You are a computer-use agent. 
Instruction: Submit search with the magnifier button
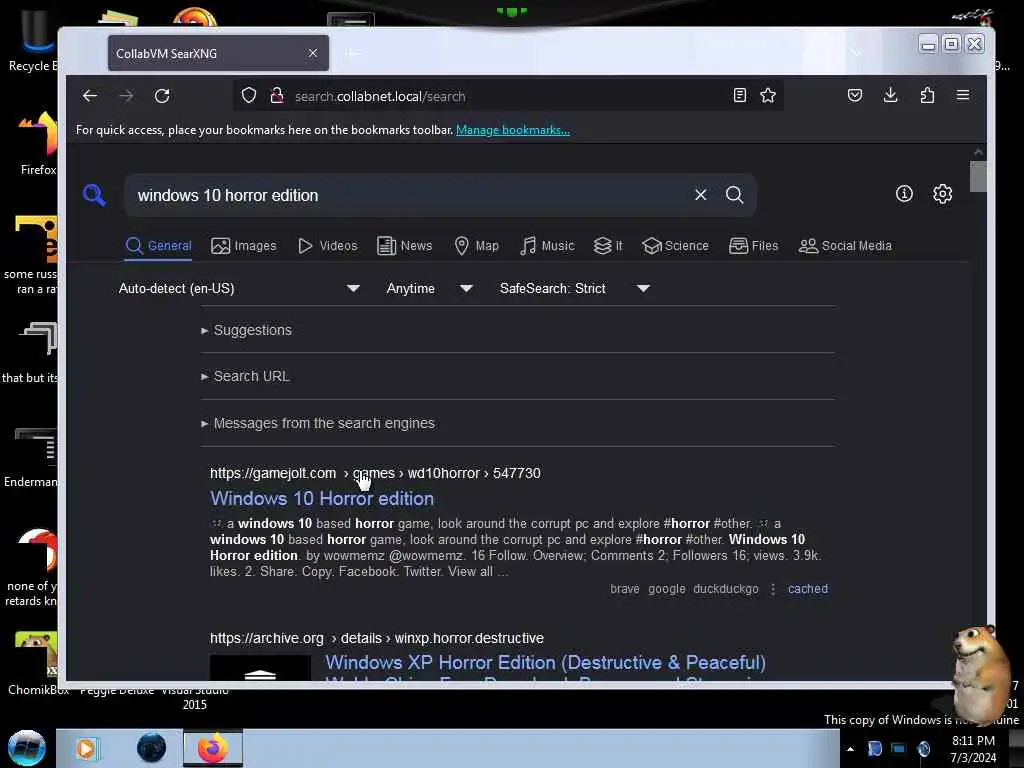pos(735,195)
